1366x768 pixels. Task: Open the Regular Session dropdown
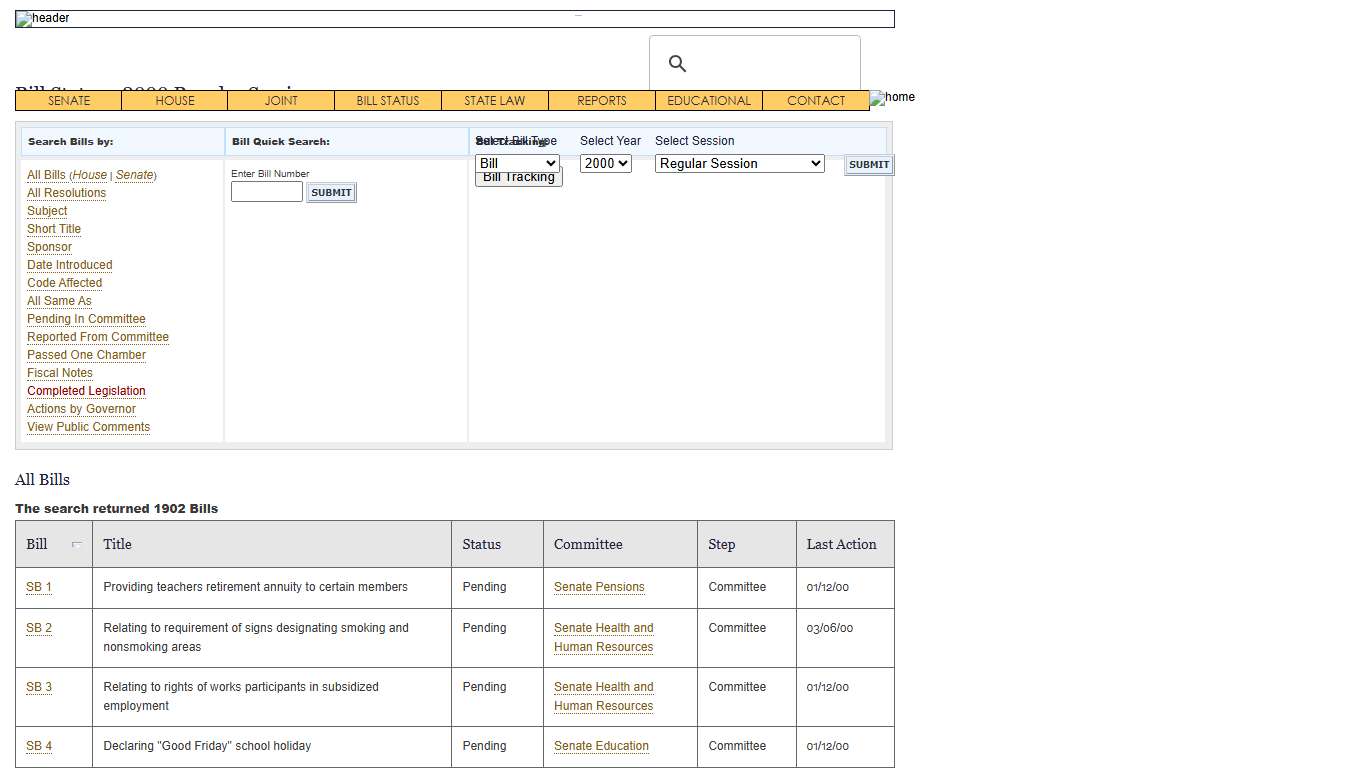coord(739,163)
